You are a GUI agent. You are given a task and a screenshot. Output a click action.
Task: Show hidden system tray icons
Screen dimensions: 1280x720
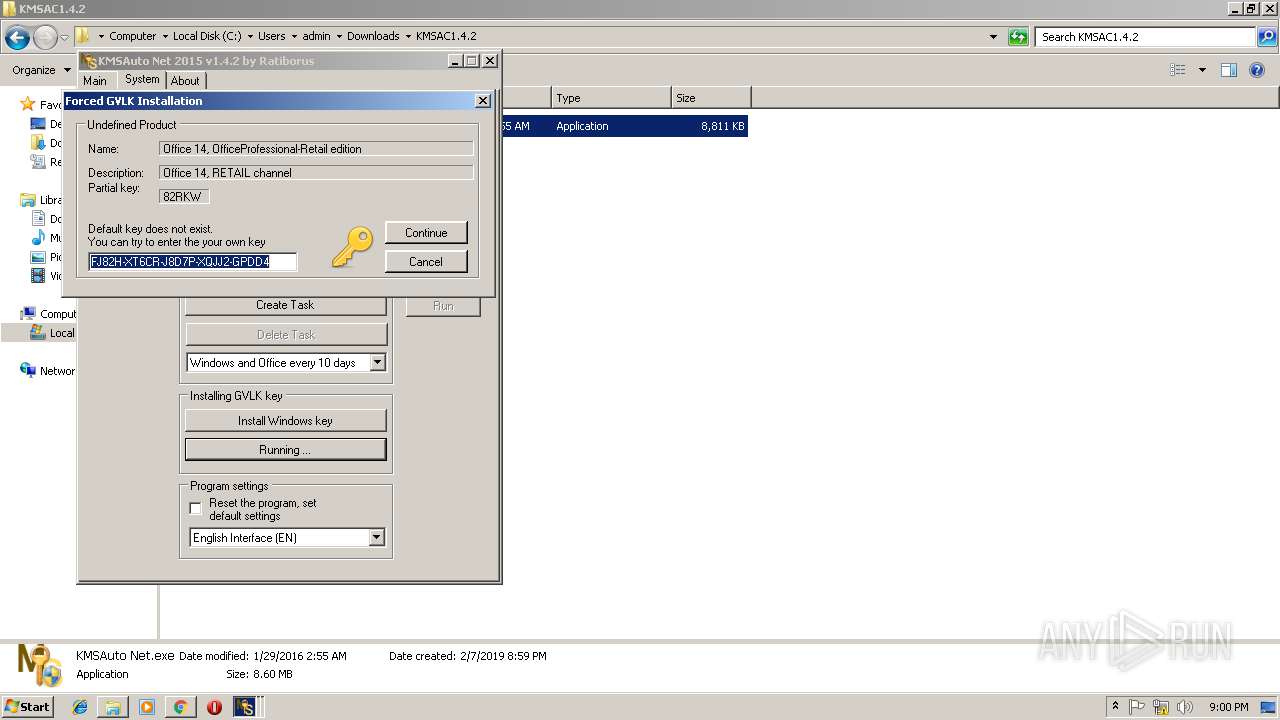[x=1115, y=706]
